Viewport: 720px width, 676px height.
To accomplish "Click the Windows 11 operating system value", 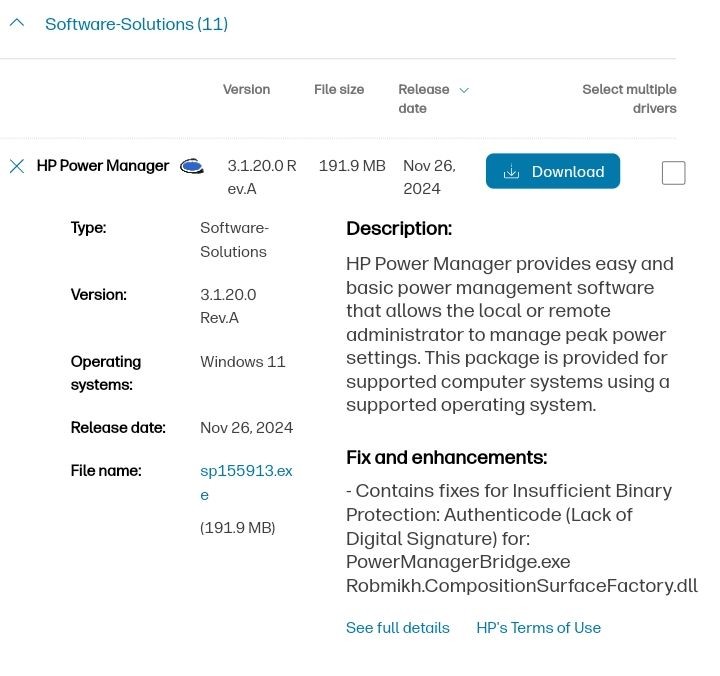I will [242, 362].
